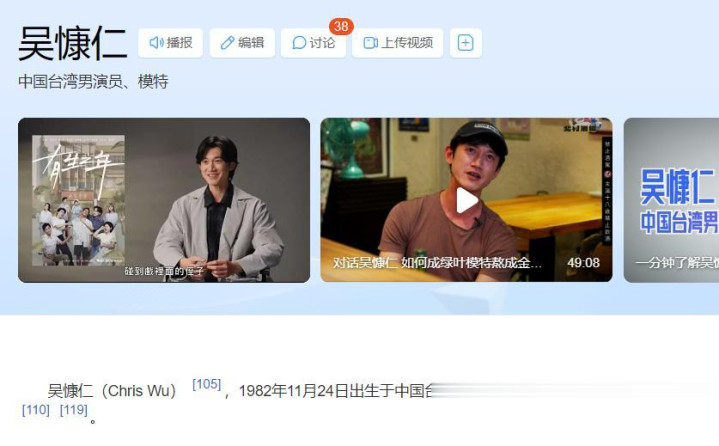Click the 上传视频 camera icon
Screen dimensions: 719x446
coord(371,43)
